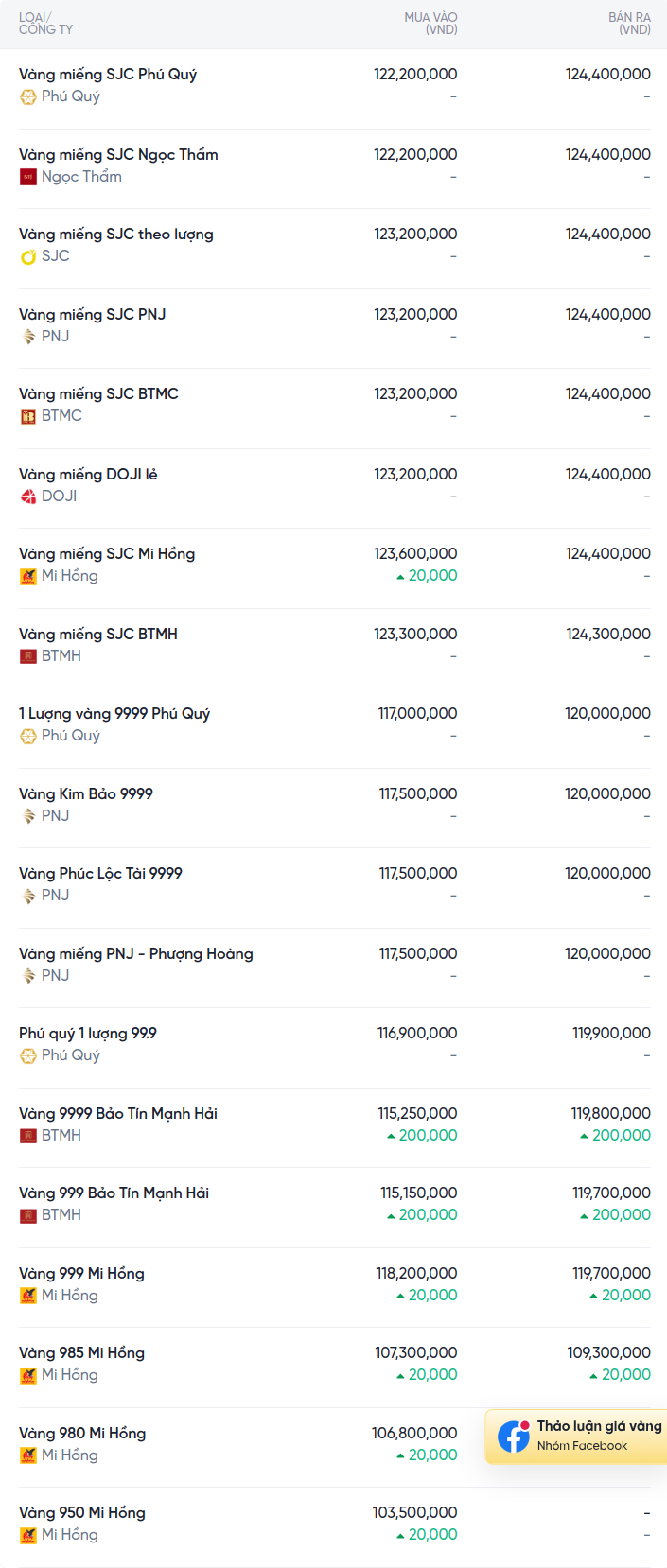The width and height of the screenshot is (667, 1568).
Task: Open the Vàng miếng DOJI lẻ entry
Action: 334,488
